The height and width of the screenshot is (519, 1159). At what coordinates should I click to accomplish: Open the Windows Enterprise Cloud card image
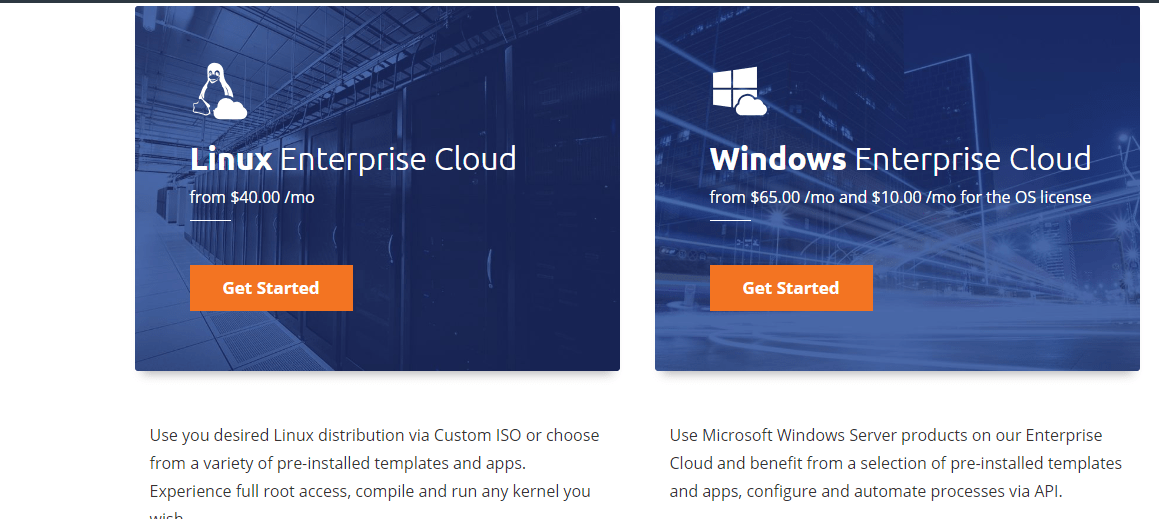(897, 189)
